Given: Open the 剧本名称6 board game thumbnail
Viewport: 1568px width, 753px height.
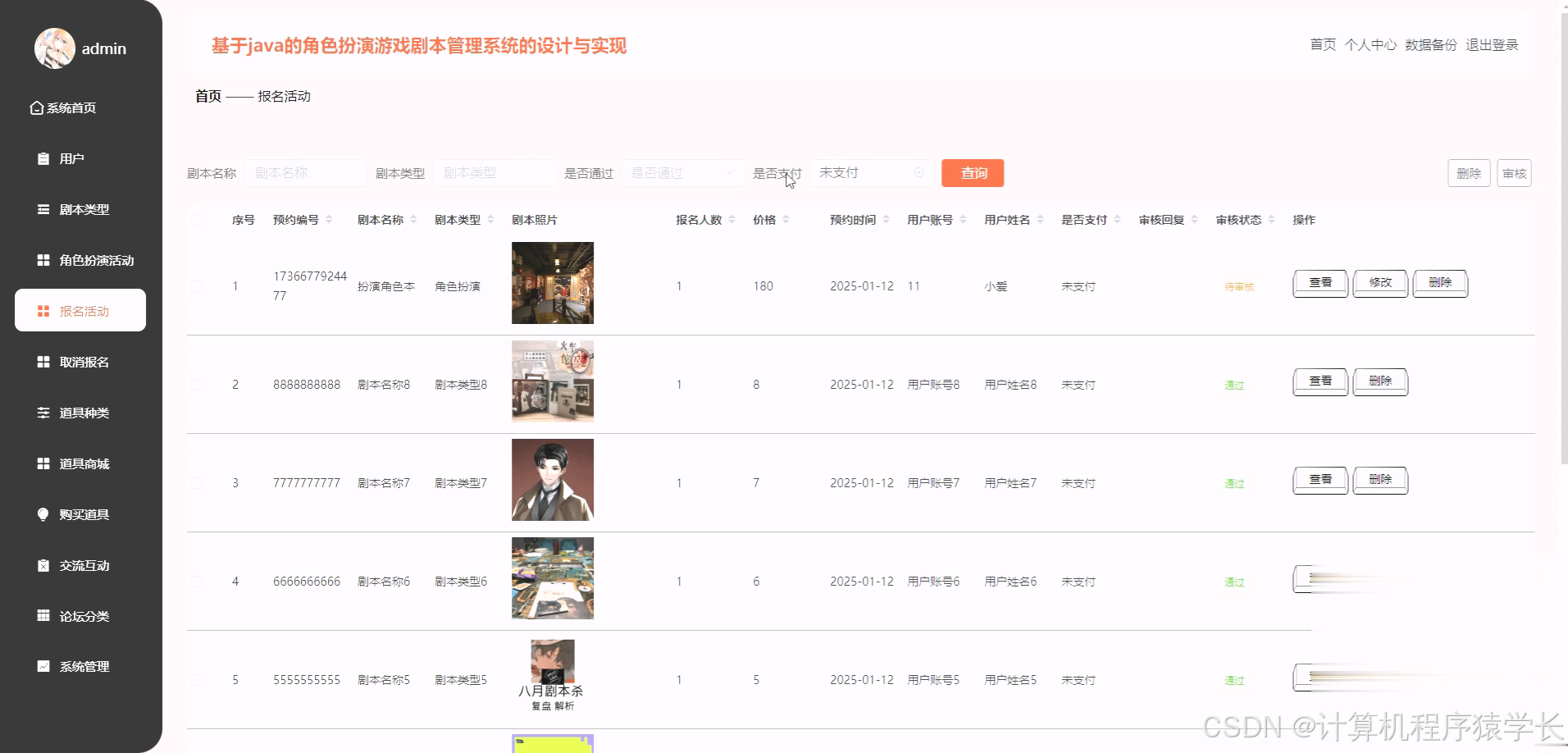Looking at the screenshot, I should (553, 578).
